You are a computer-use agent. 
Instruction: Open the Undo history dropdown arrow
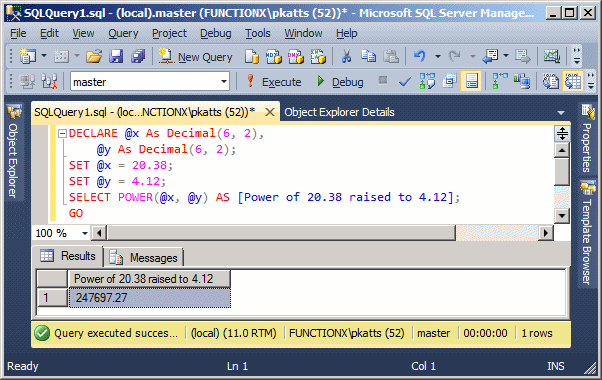click(x=438, y=56)
